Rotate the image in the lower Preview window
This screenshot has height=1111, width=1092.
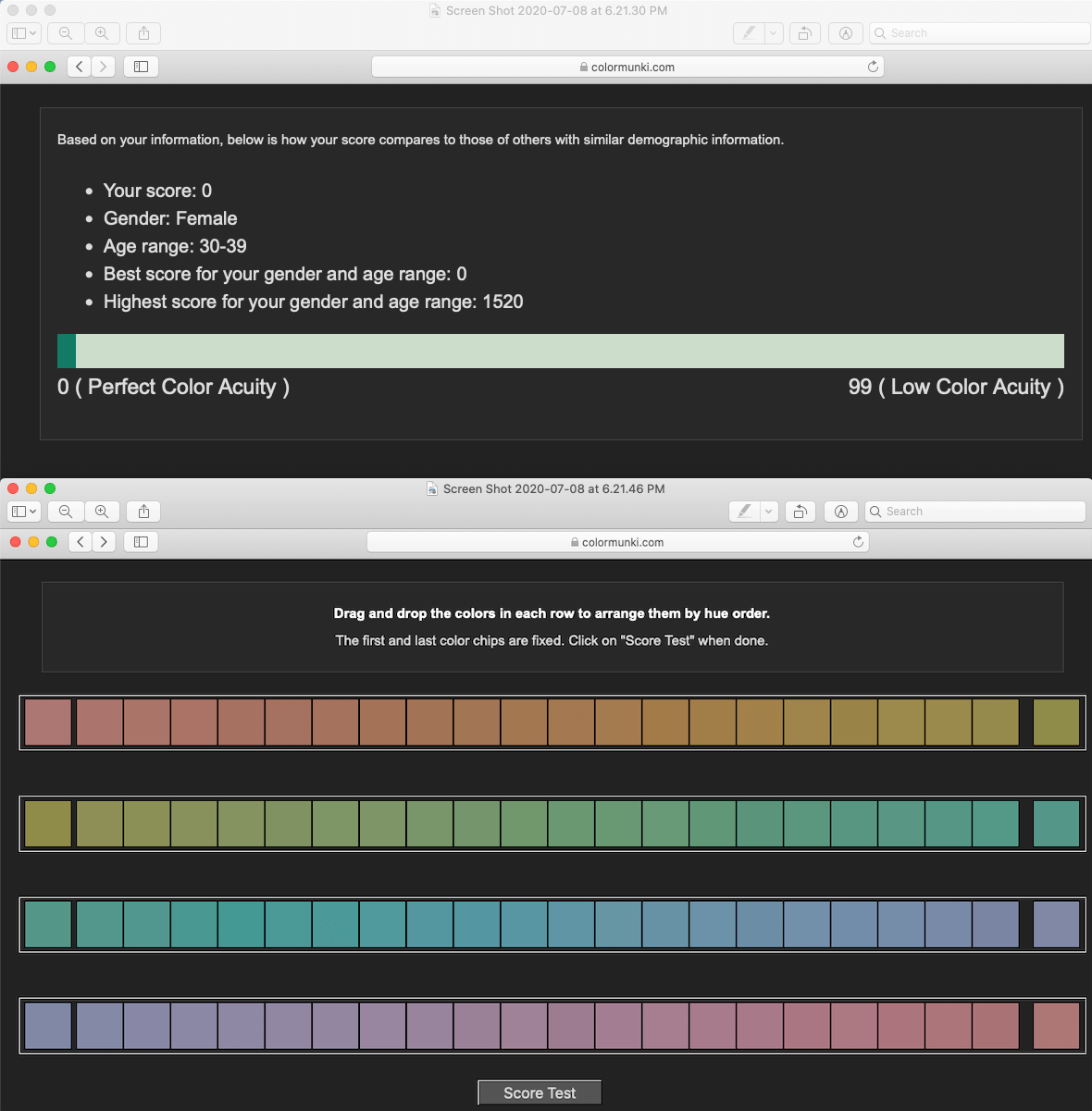tap(800, 512)
